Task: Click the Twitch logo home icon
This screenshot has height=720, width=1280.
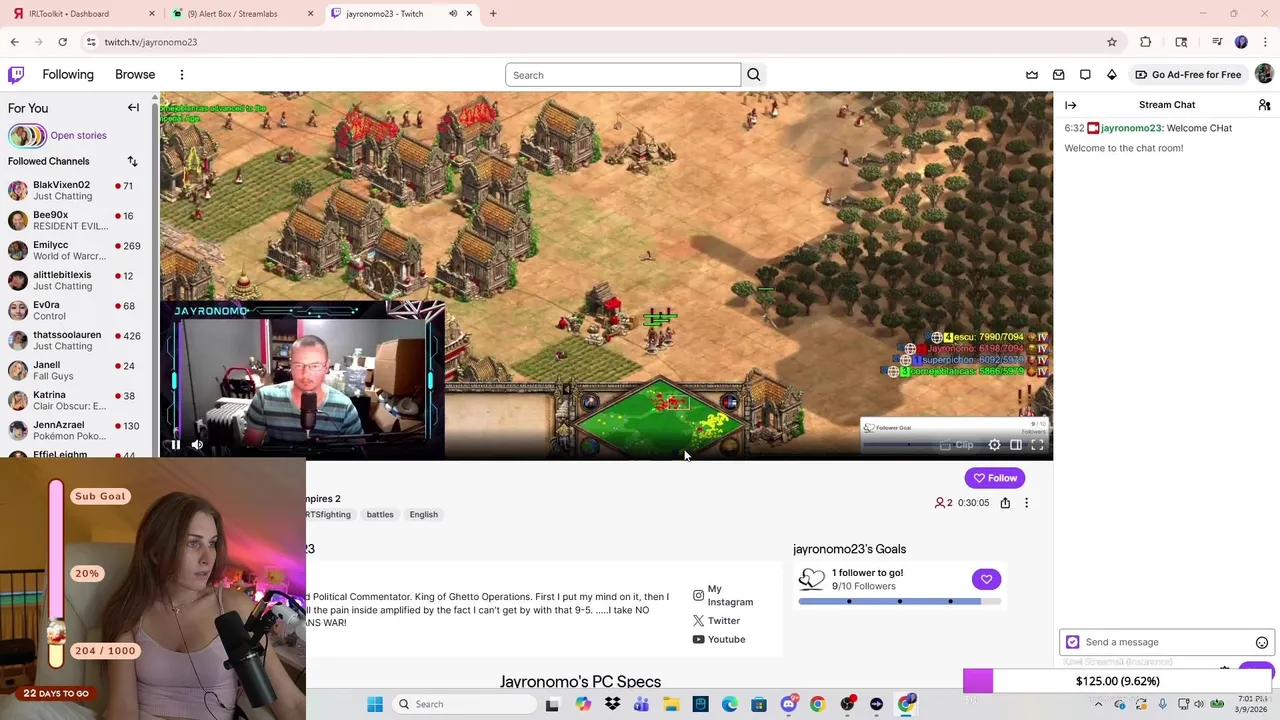Action: [16, 75]
